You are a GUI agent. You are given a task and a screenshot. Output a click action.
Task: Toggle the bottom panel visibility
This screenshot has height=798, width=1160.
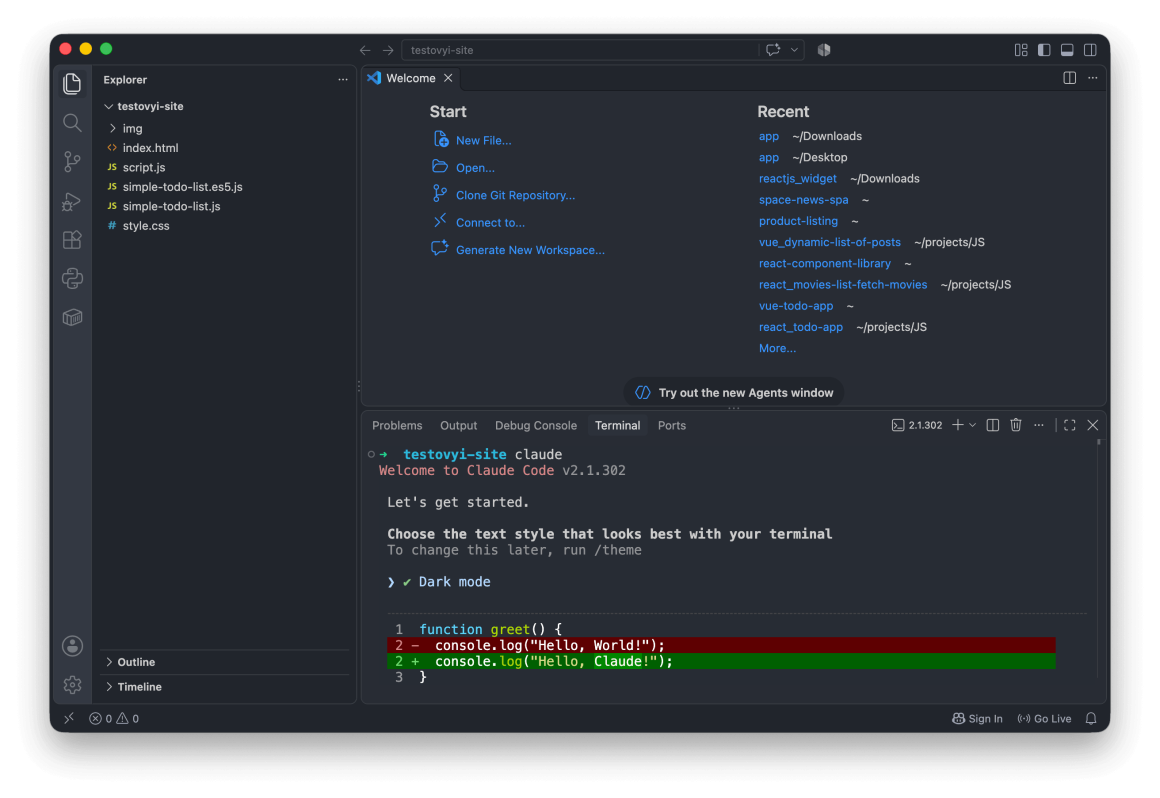[1067, 50]
